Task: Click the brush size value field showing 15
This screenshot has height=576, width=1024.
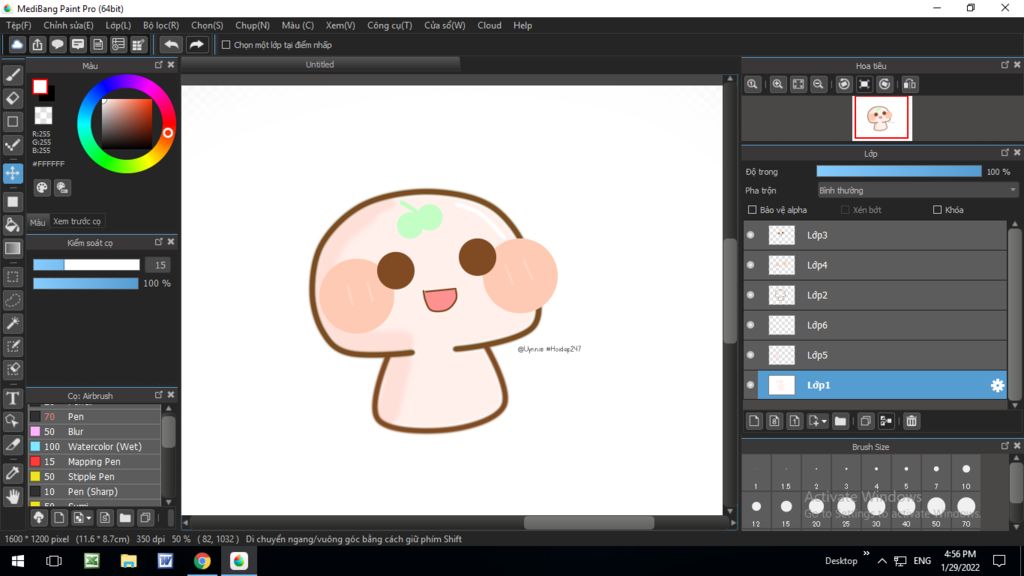Action: pyautogui.click(x=159, y=264)
